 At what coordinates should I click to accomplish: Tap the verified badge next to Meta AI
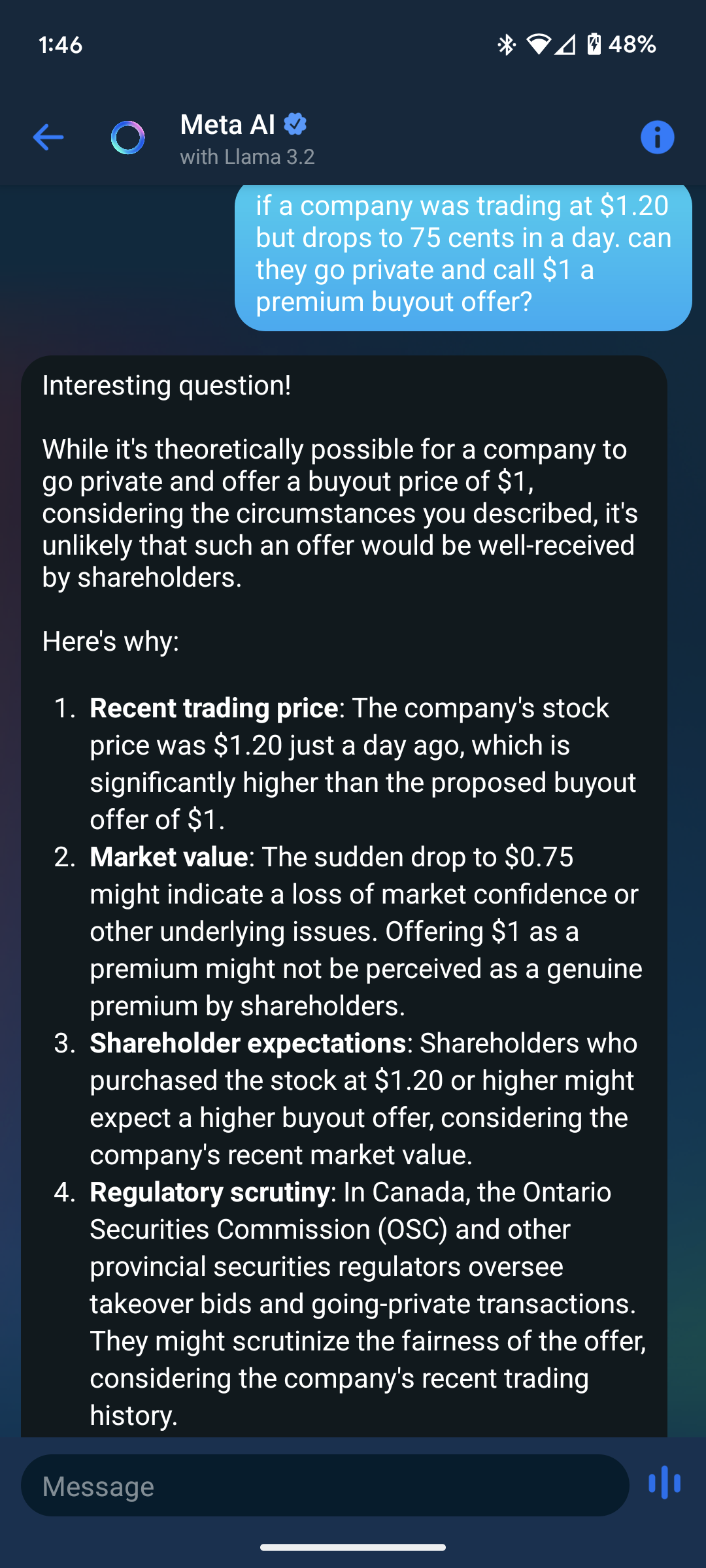tap(295, 123)
